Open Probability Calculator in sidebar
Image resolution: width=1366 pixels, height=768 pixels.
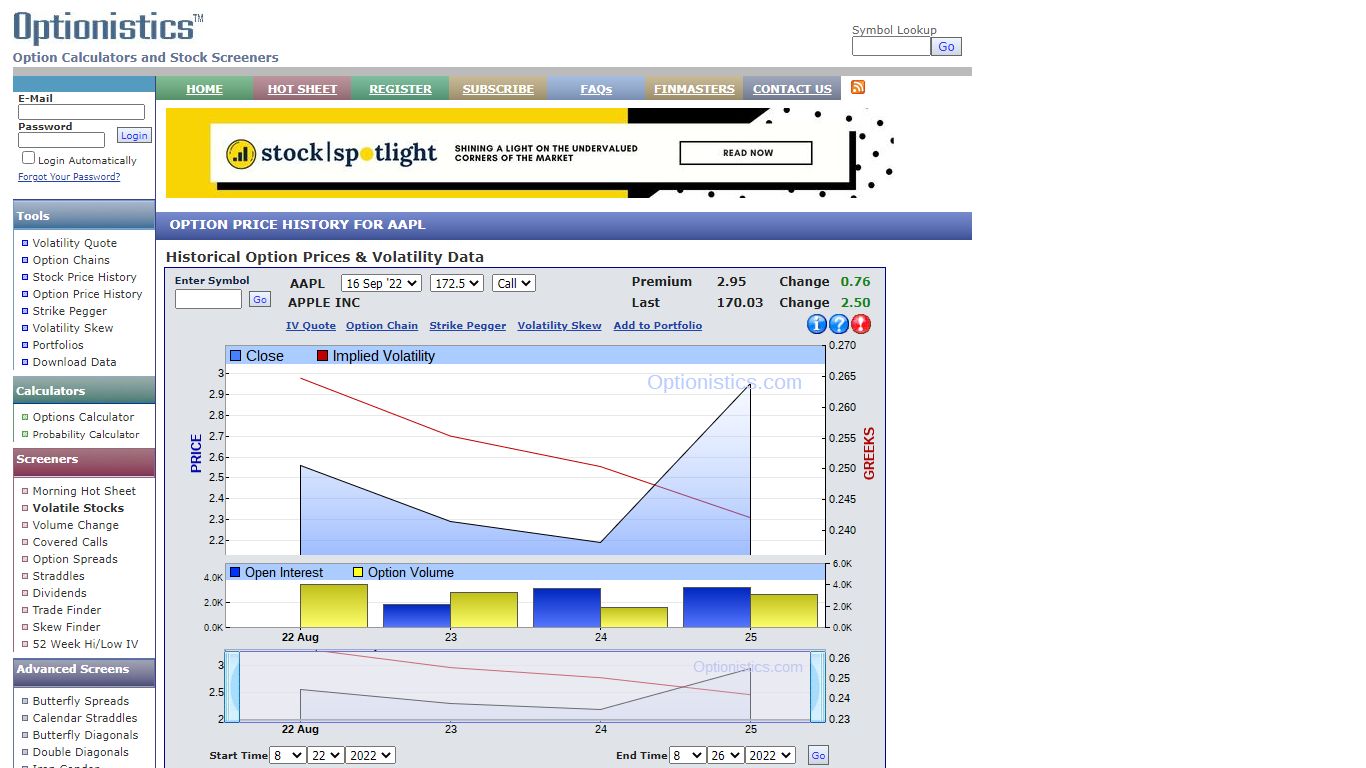click(x=86, y=434)
